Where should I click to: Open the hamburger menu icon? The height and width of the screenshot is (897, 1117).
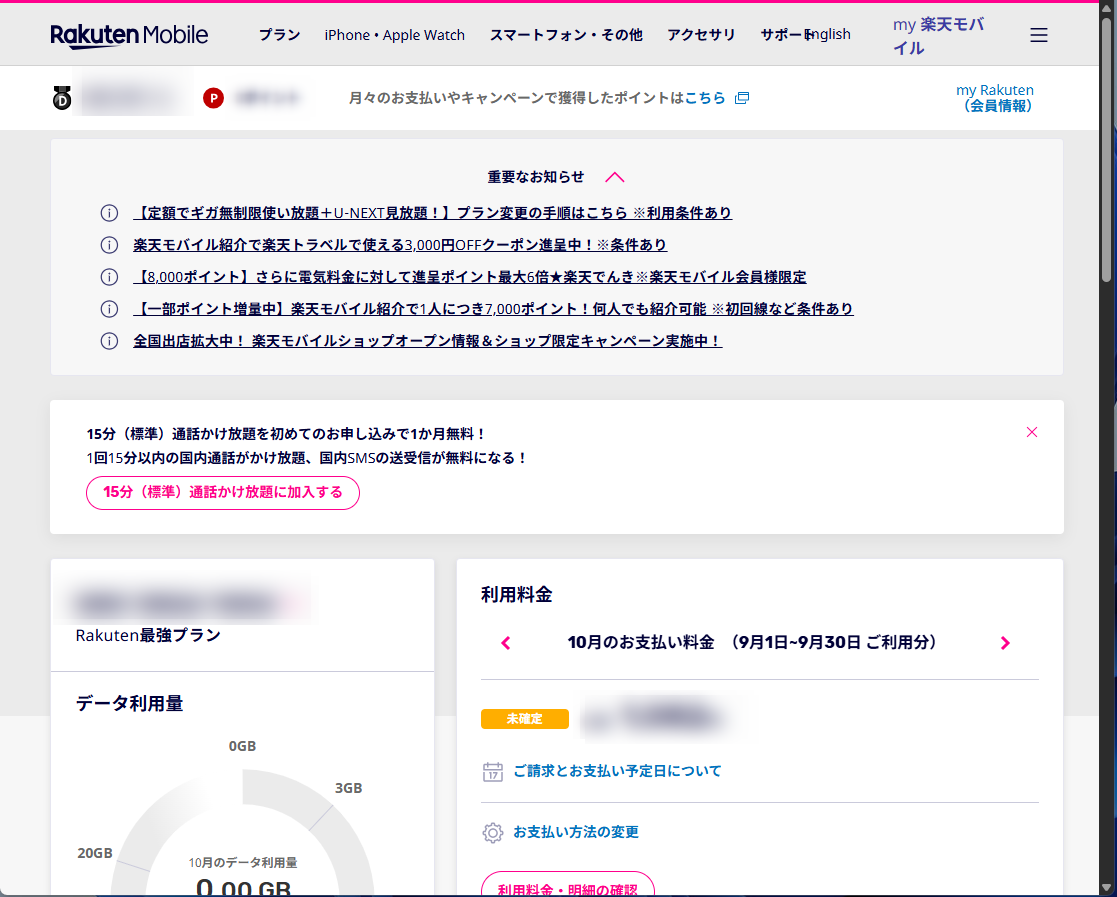click(x=1039, y=35)
